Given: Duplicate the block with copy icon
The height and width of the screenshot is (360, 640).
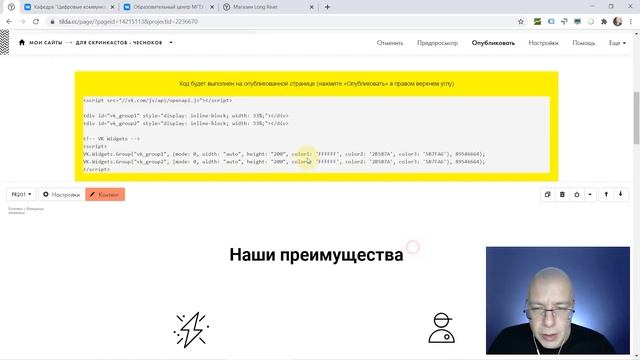Looking at the screenshot, I should pyautogui.click(x=547, y=194).
